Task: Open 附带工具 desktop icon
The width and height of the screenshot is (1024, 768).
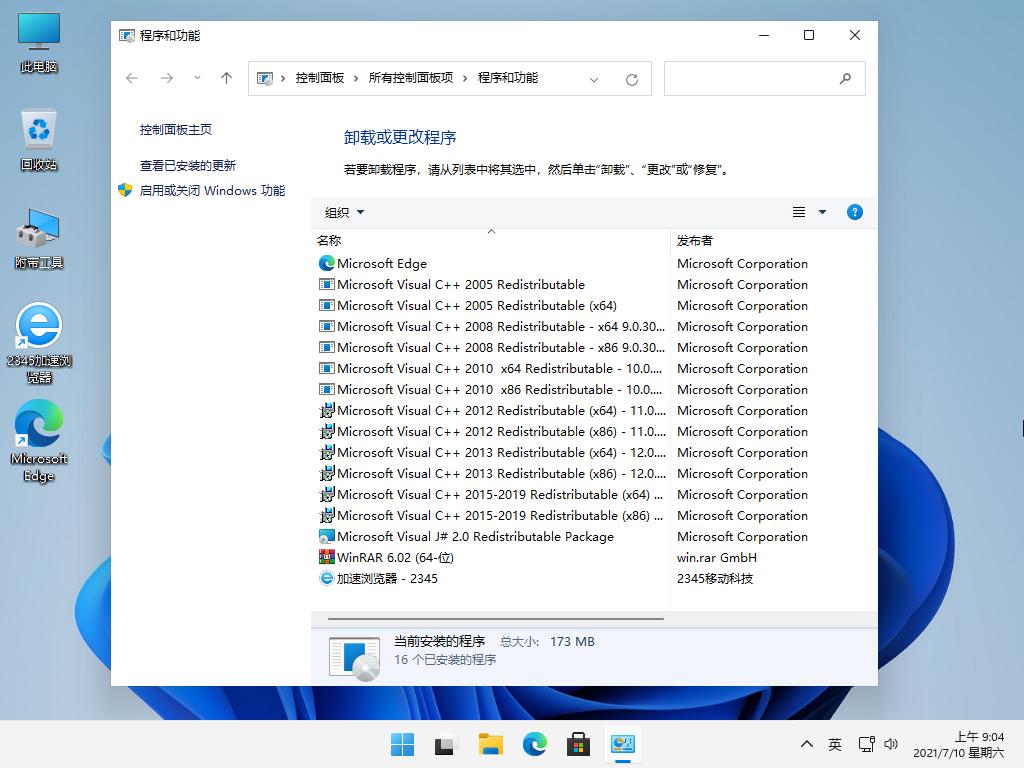Action: point(39,238)
